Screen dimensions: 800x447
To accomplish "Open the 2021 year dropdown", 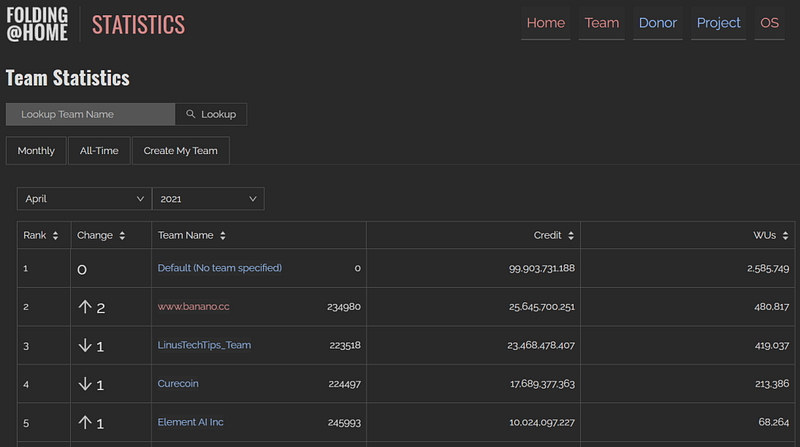I will (x=208, y=198).
